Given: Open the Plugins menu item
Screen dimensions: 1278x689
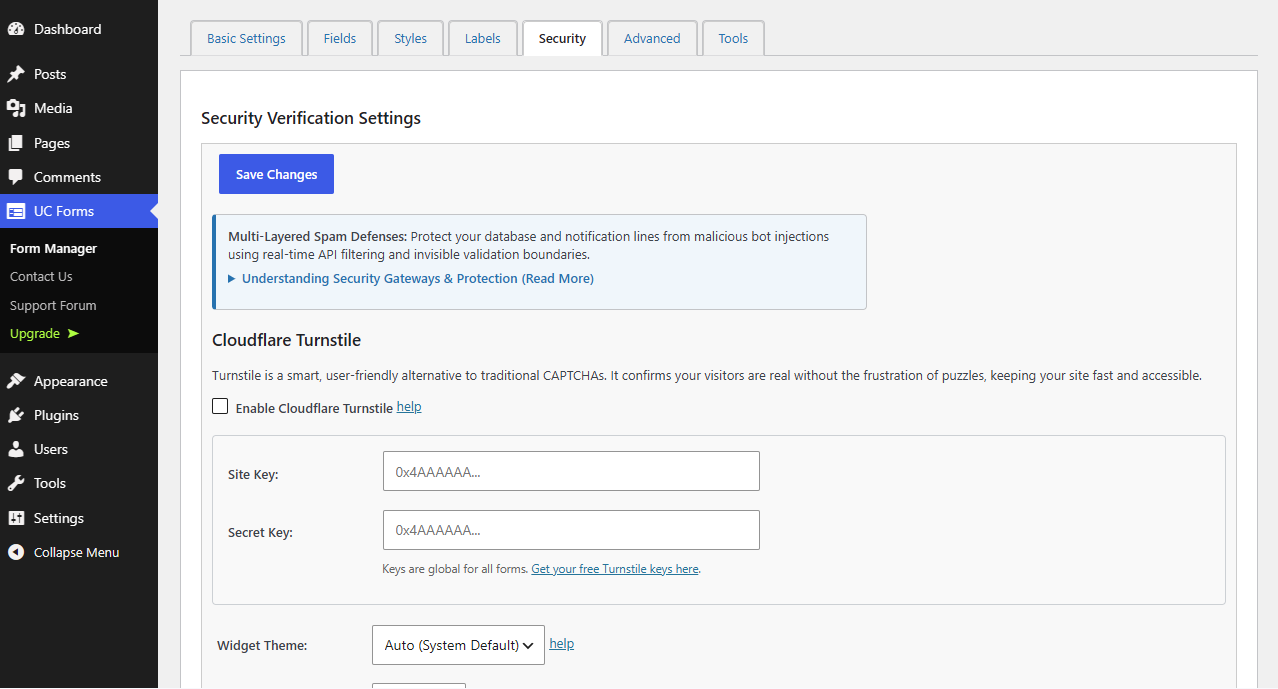Looking at the screenshot, I should [79, 415].
